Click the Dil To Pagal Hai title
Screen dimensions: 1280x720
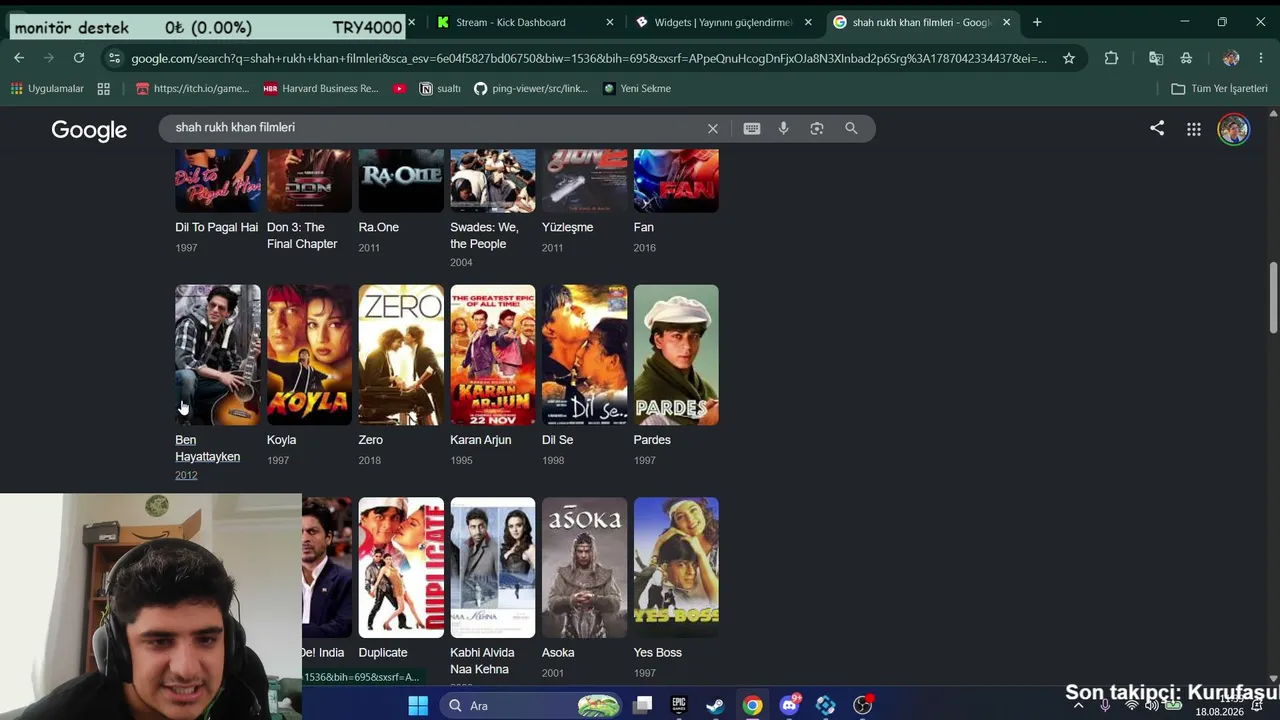tap(216, 227)
